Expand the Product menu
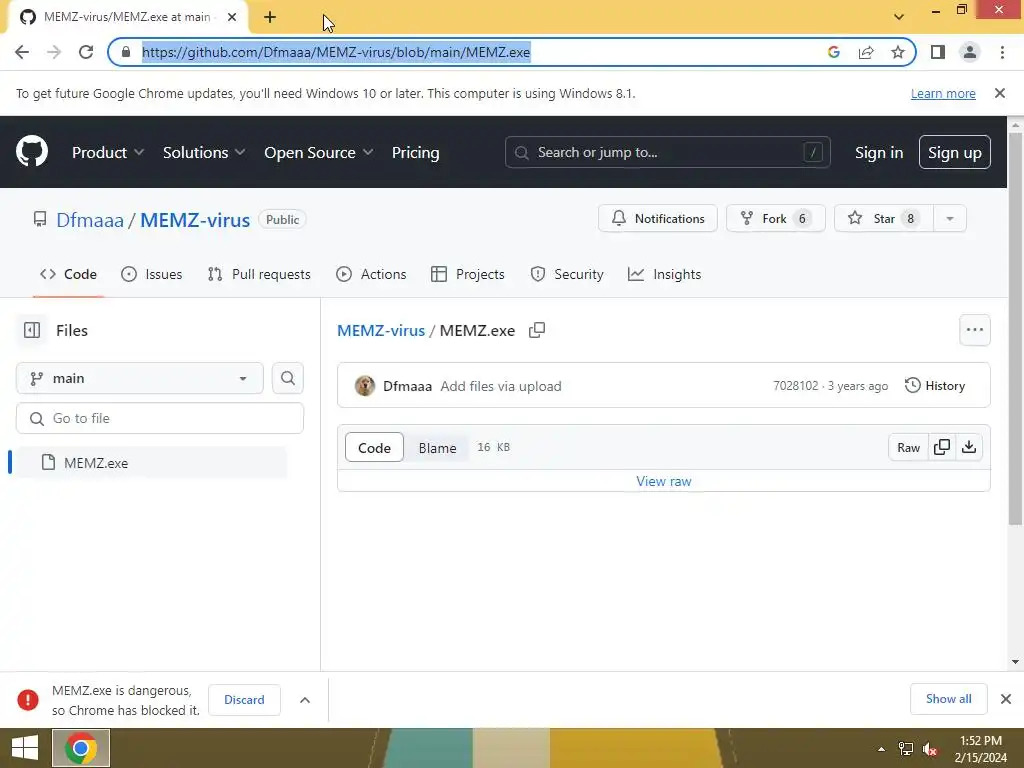1024x768 pixels. 108,152
